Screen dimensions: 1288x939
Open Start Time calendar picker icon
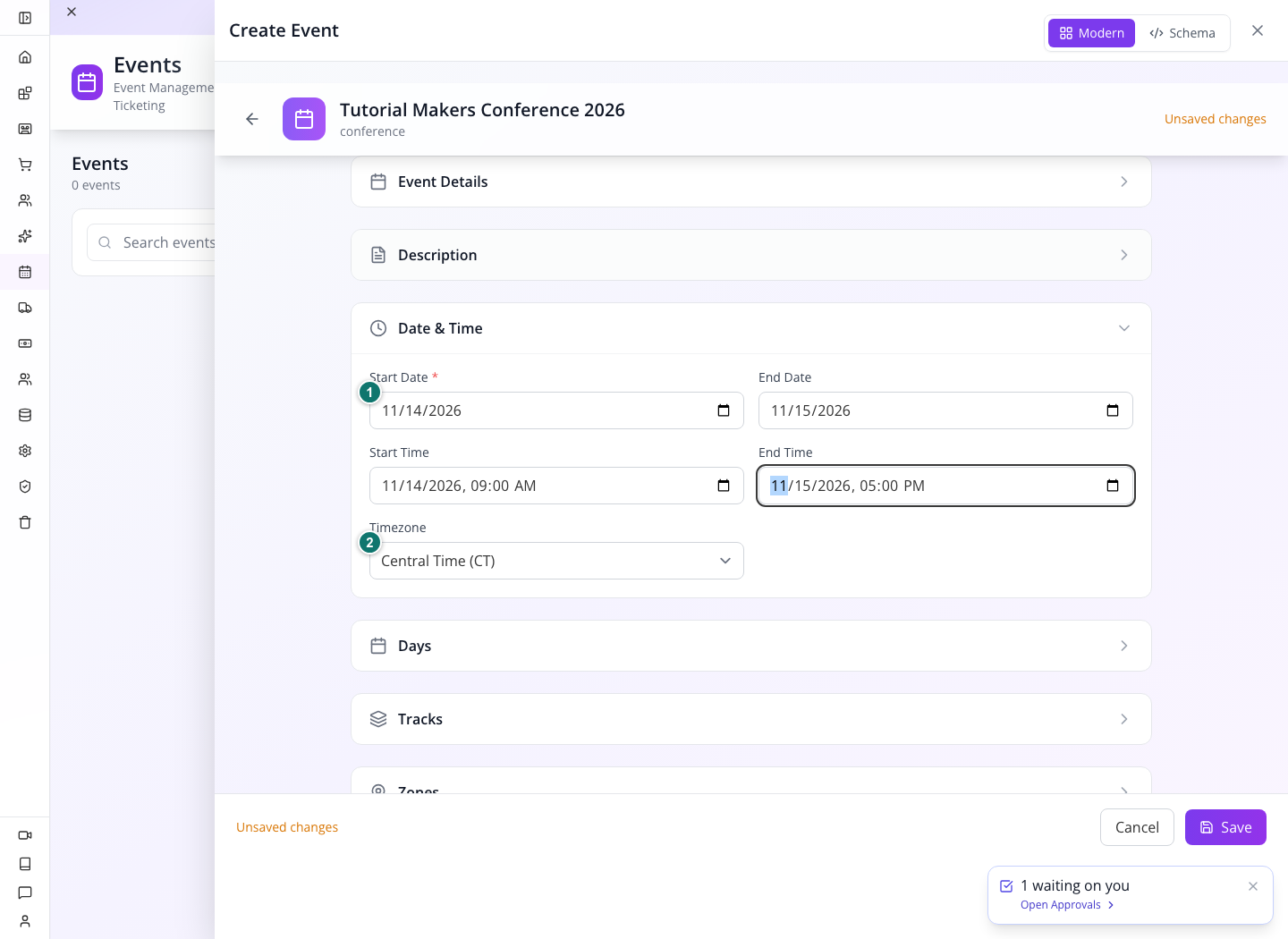(724, 486)
